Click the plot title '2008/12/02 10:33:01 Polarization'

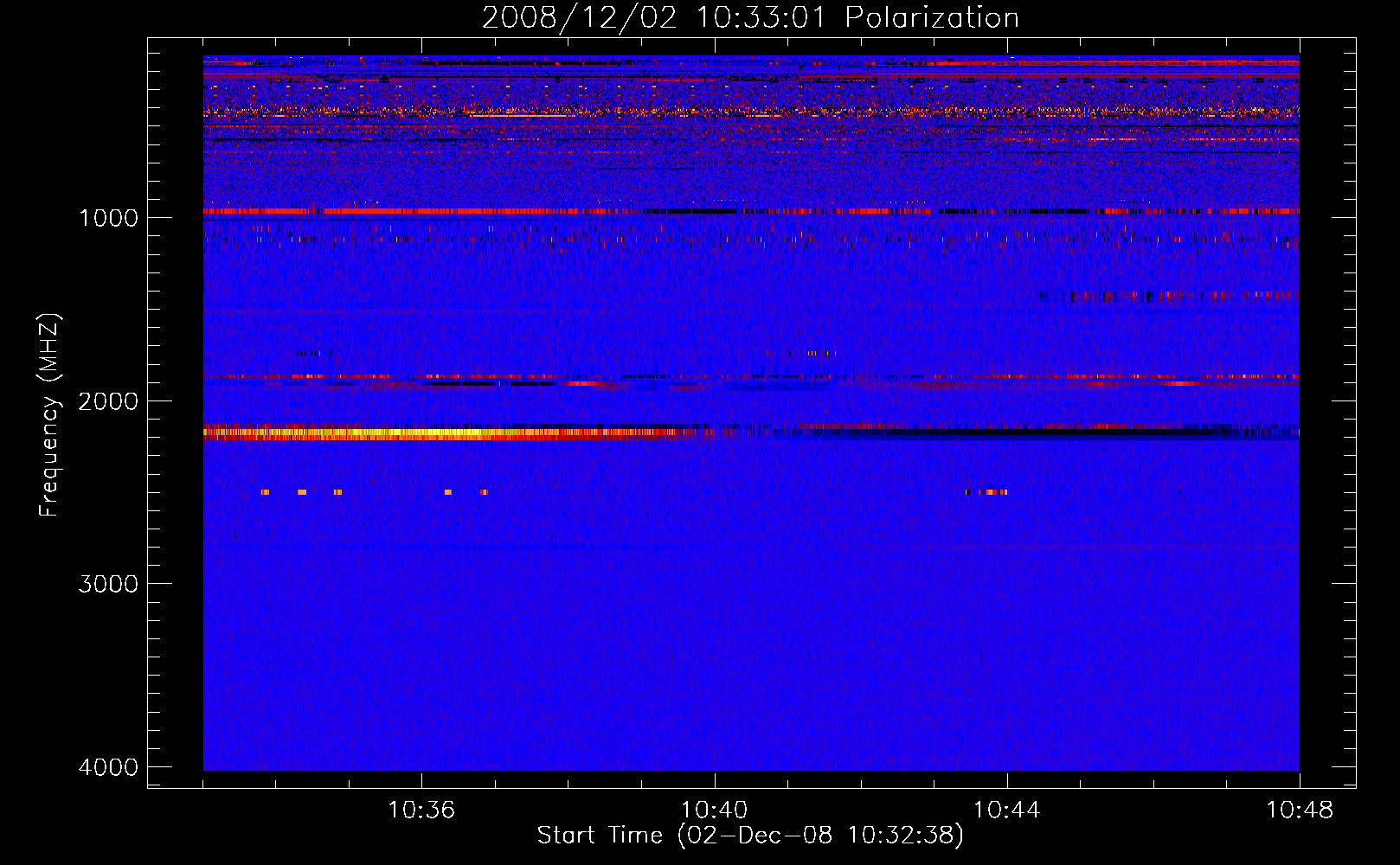tap(750, 17)
